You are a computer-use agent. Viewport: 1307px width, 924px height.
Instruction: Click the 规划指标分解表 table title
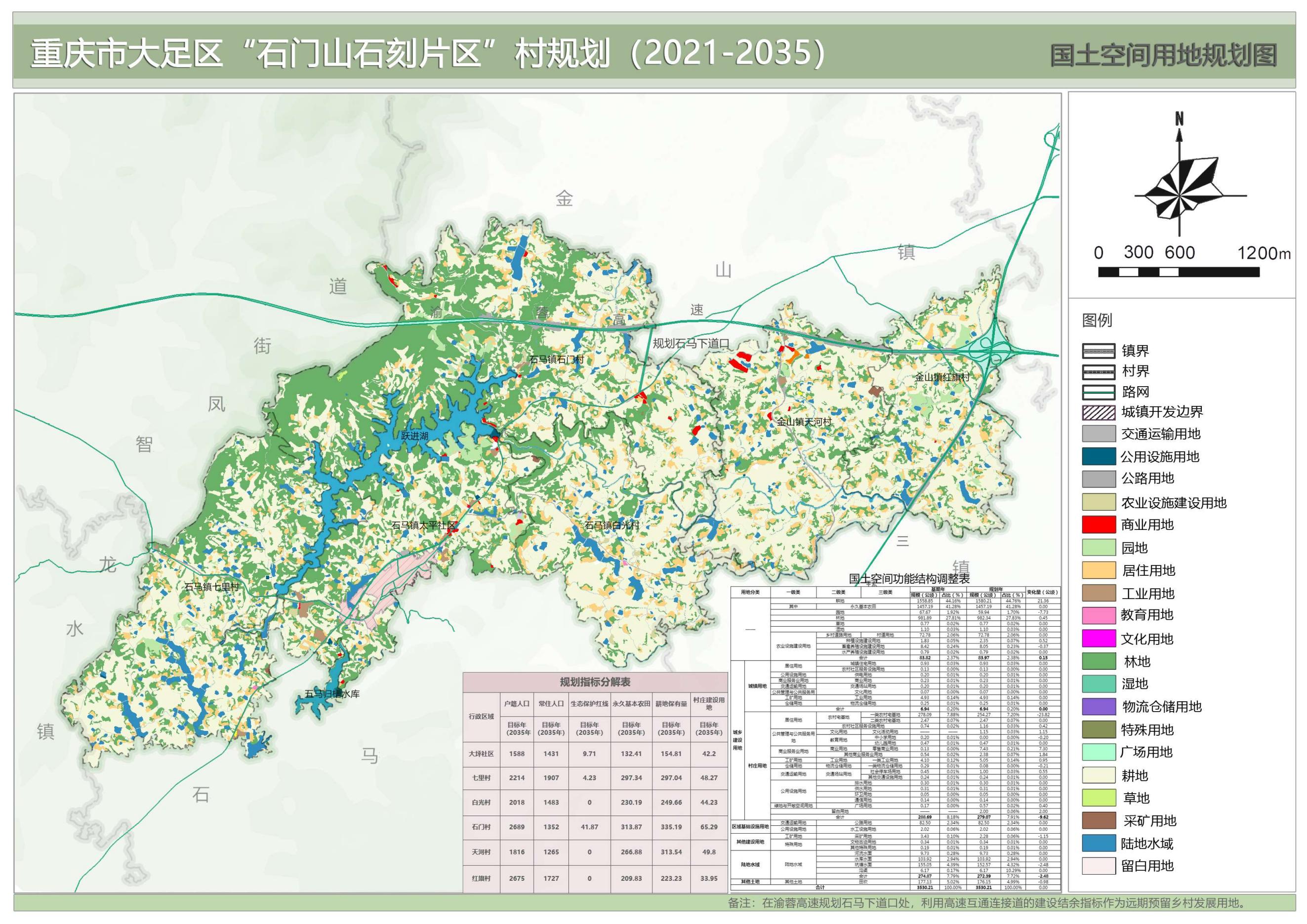click(x=595, y=682)
